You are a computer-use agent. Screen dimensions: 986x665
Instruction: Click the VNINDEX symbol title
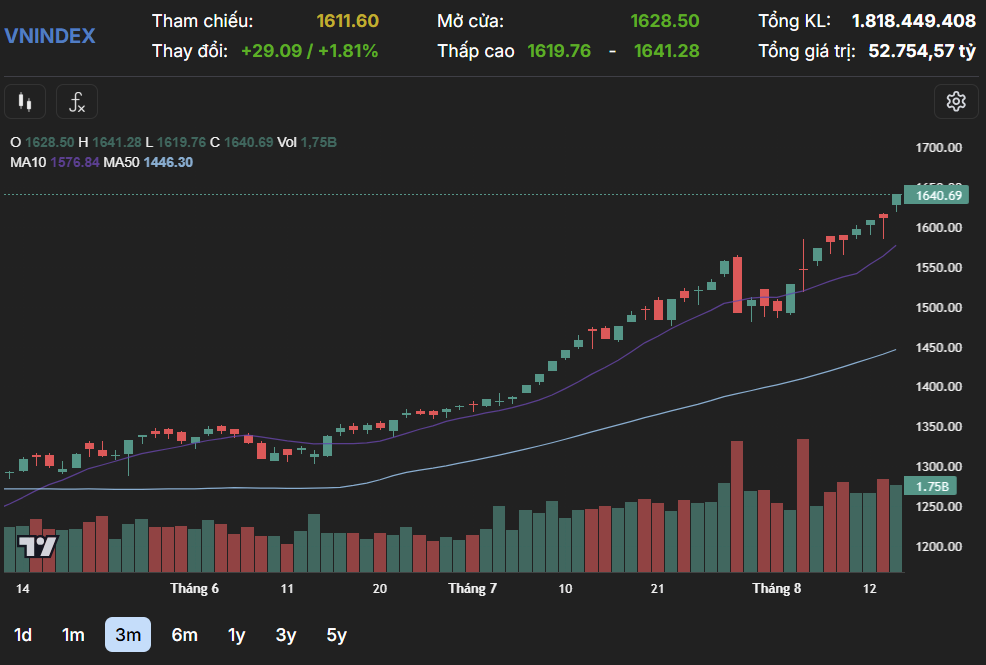pyautogui.click(x=50, y=36)
